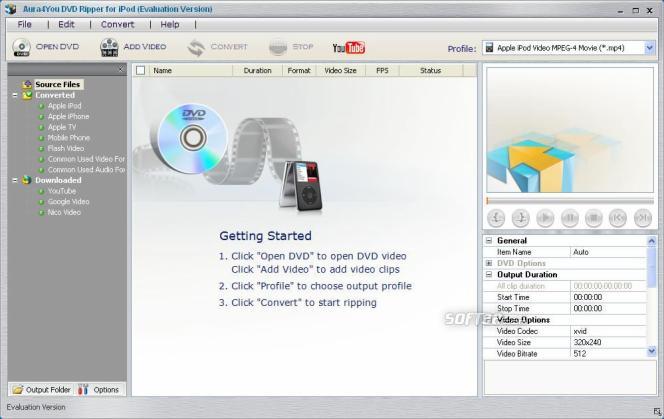Change the Video Codec value xvid
664x419 pixels.
[608, 331]
